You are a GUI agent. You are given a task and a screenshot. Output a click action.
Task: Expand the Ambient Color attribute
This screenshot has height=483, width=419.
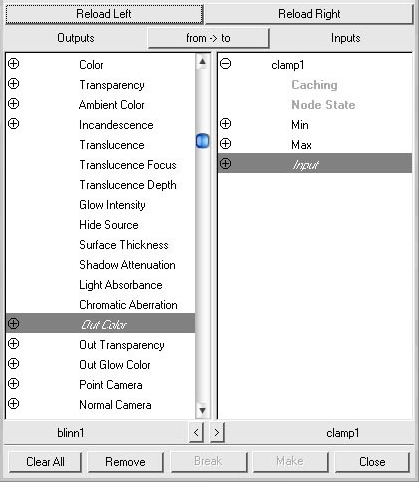click(x=13, y=104)
